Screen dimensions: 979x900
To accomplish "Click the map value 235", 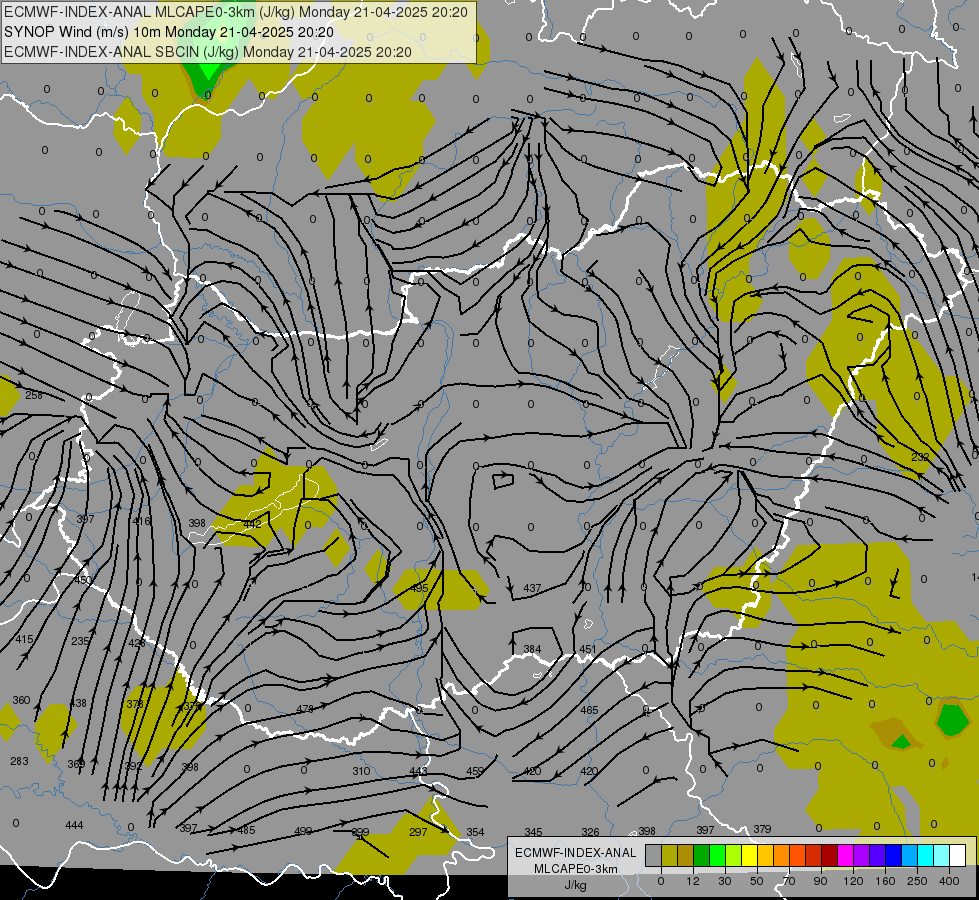I will click(81, 641).
